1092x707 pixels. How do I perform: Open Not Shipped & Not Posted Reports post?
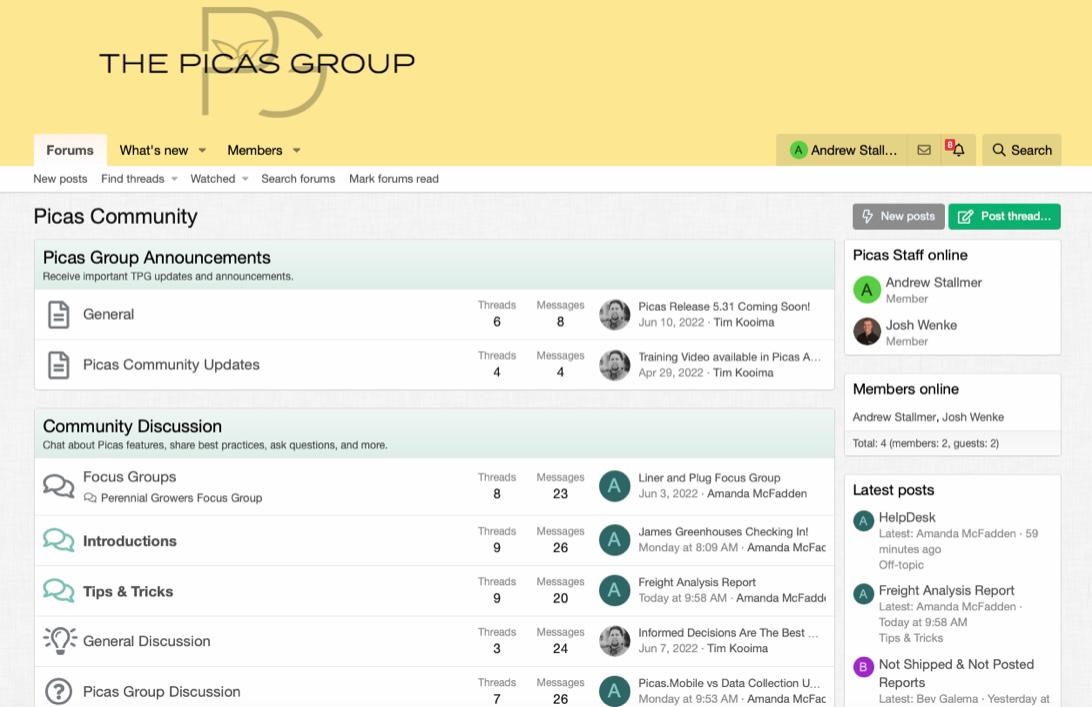[956, 674]
